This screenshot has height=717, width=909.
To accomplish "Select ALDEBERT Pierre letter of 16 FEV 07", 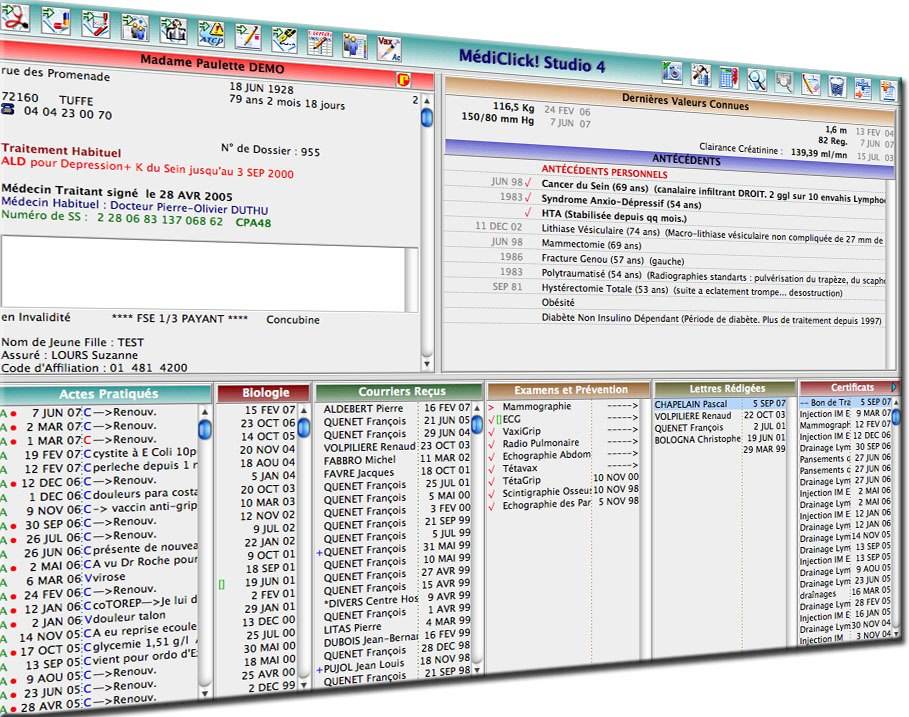I will [396, 408].
